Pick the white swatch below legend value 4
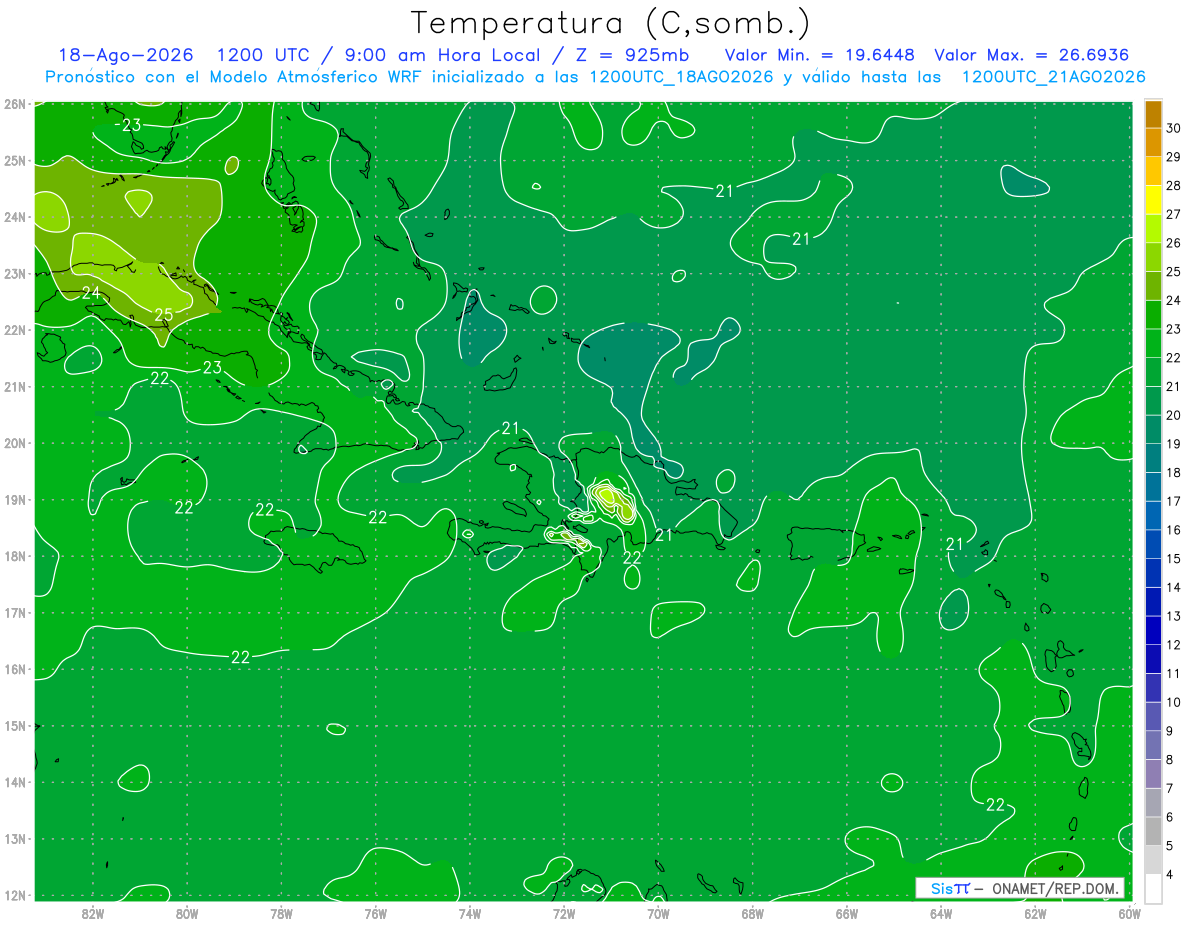 tap(1153, 887)
